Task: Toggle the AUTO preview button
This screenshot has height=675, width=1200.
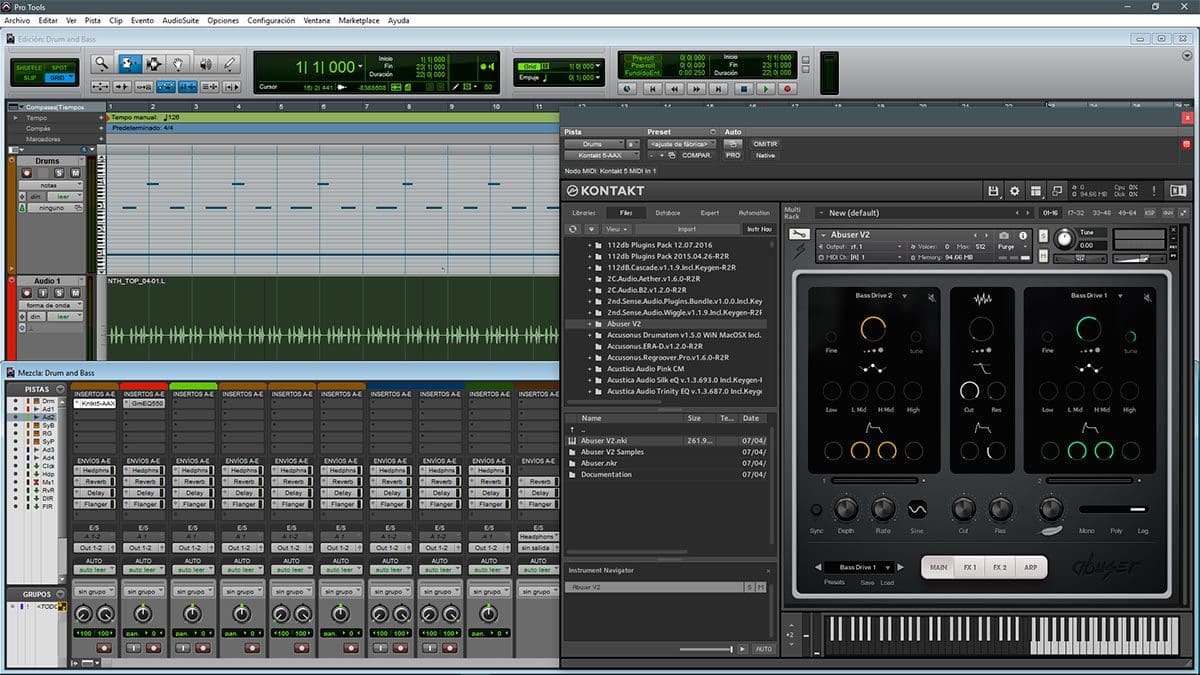Action: tap(763, 649)
